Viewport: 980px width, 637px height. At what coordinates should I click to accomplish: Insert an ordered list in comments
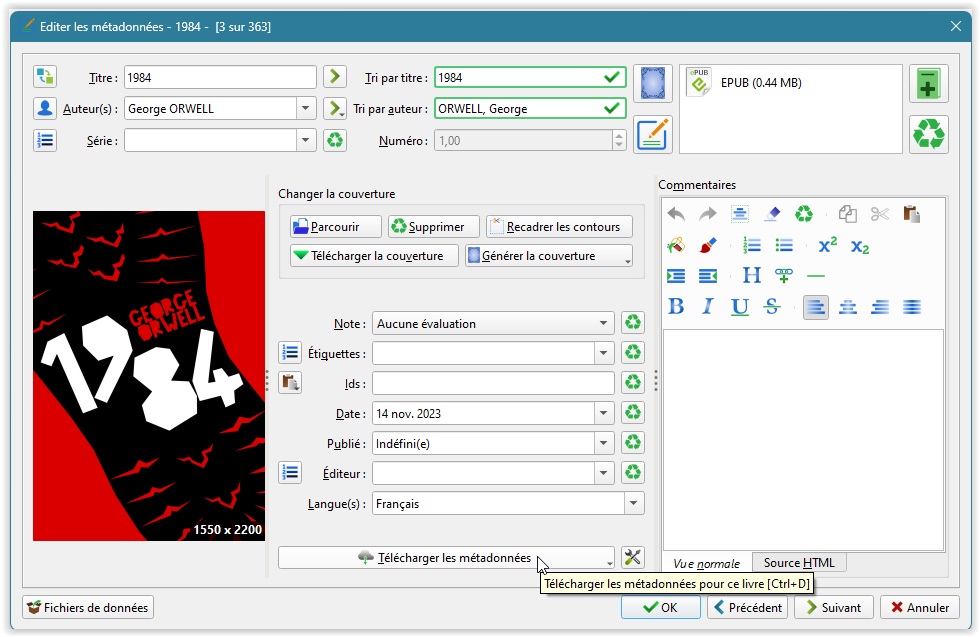pyautogui.click(x=752, y=245)
